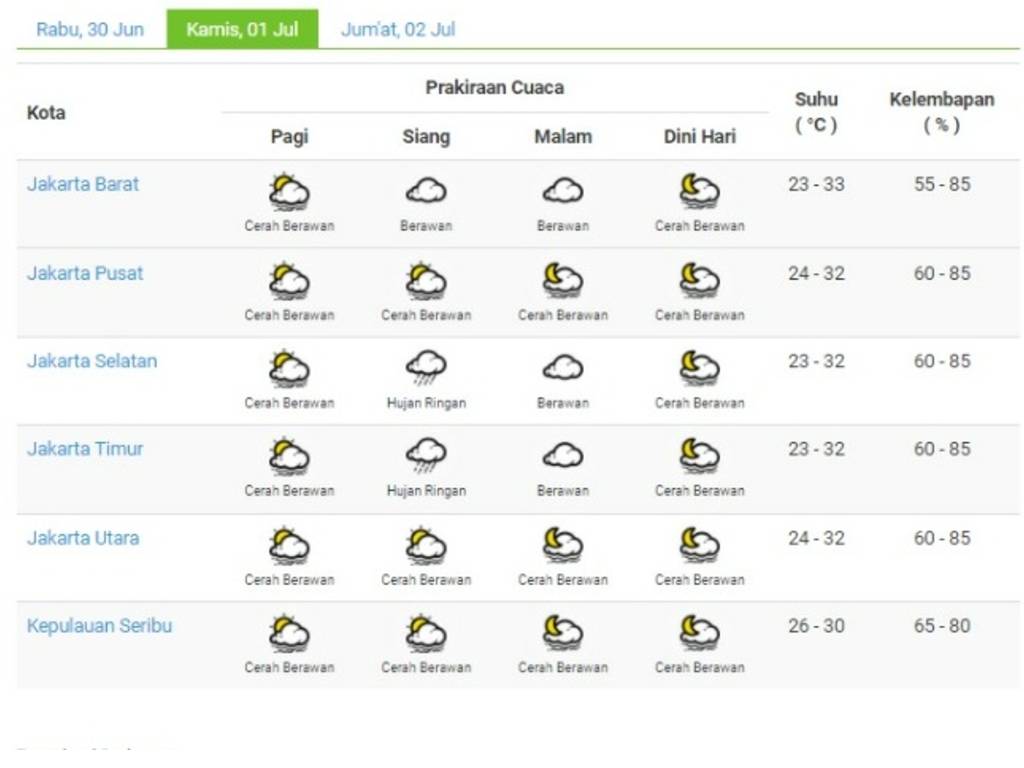Click Jakarta Pusat Dini Hari moon-cloud icon
The image size is (1024, 768).
tap(699, 281)
